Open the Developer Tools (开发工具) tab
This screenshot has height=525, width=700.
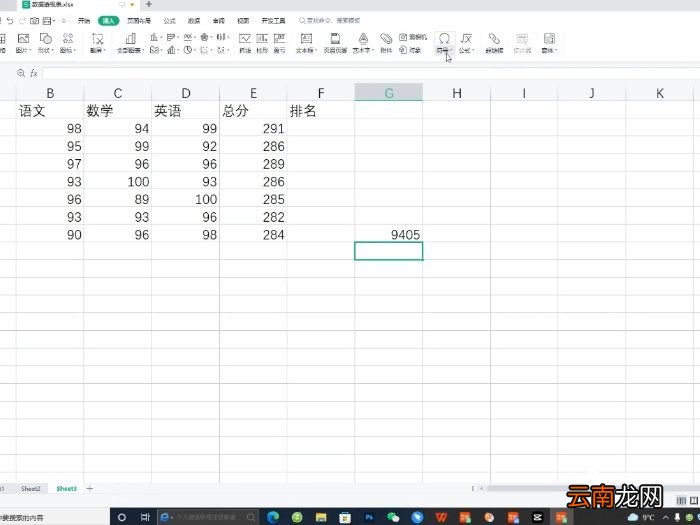point(273,21)
